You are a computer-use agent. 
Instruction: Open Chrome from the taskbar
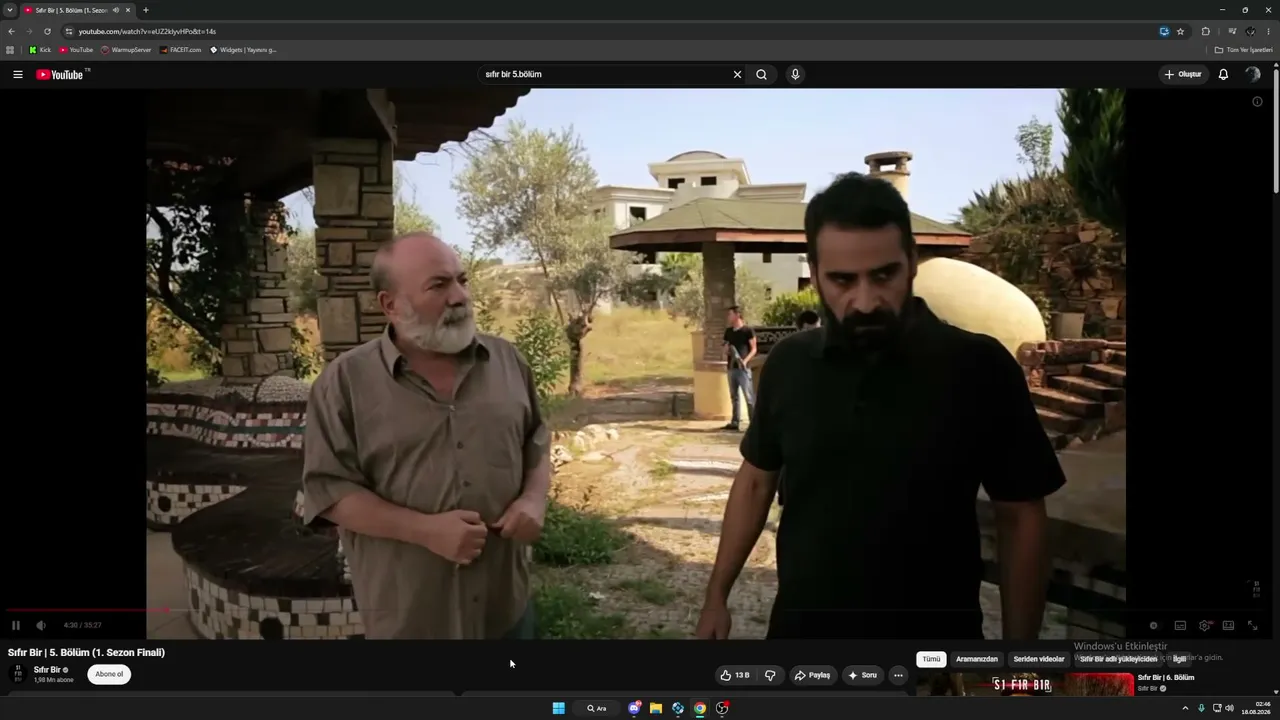point(700,708)
